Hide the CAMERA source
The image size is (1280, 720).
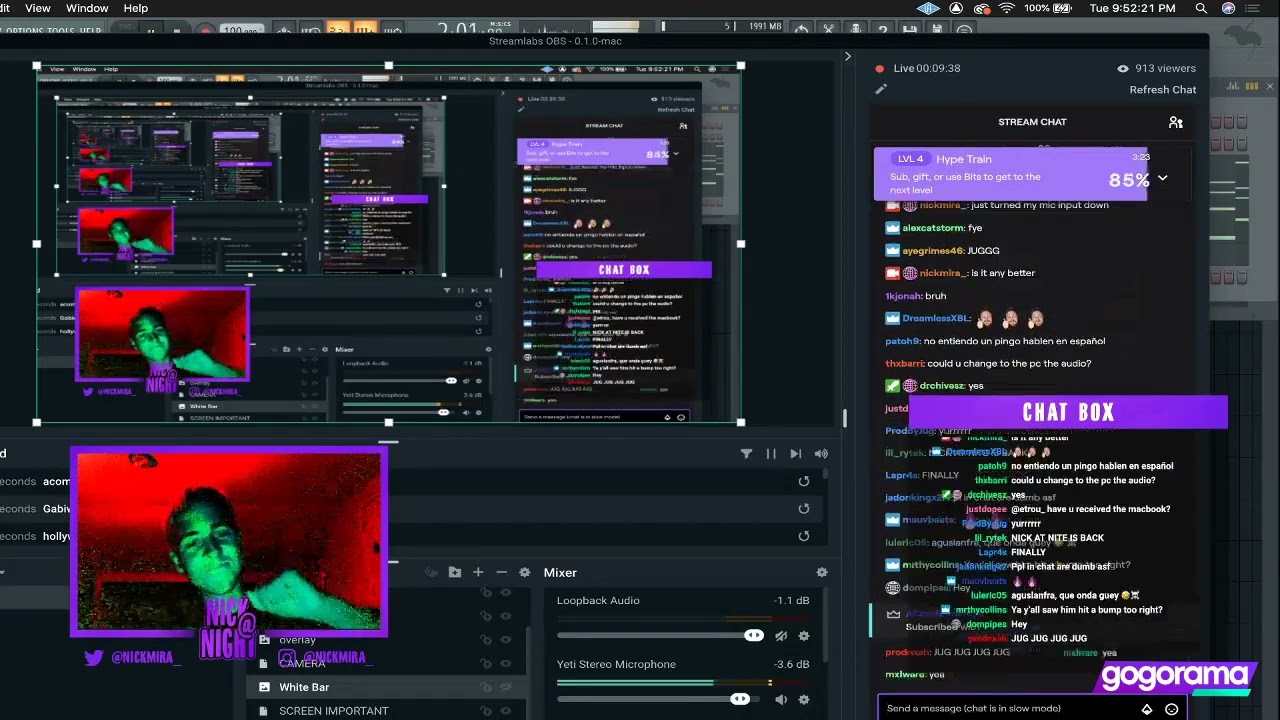[x=505, y=663]
